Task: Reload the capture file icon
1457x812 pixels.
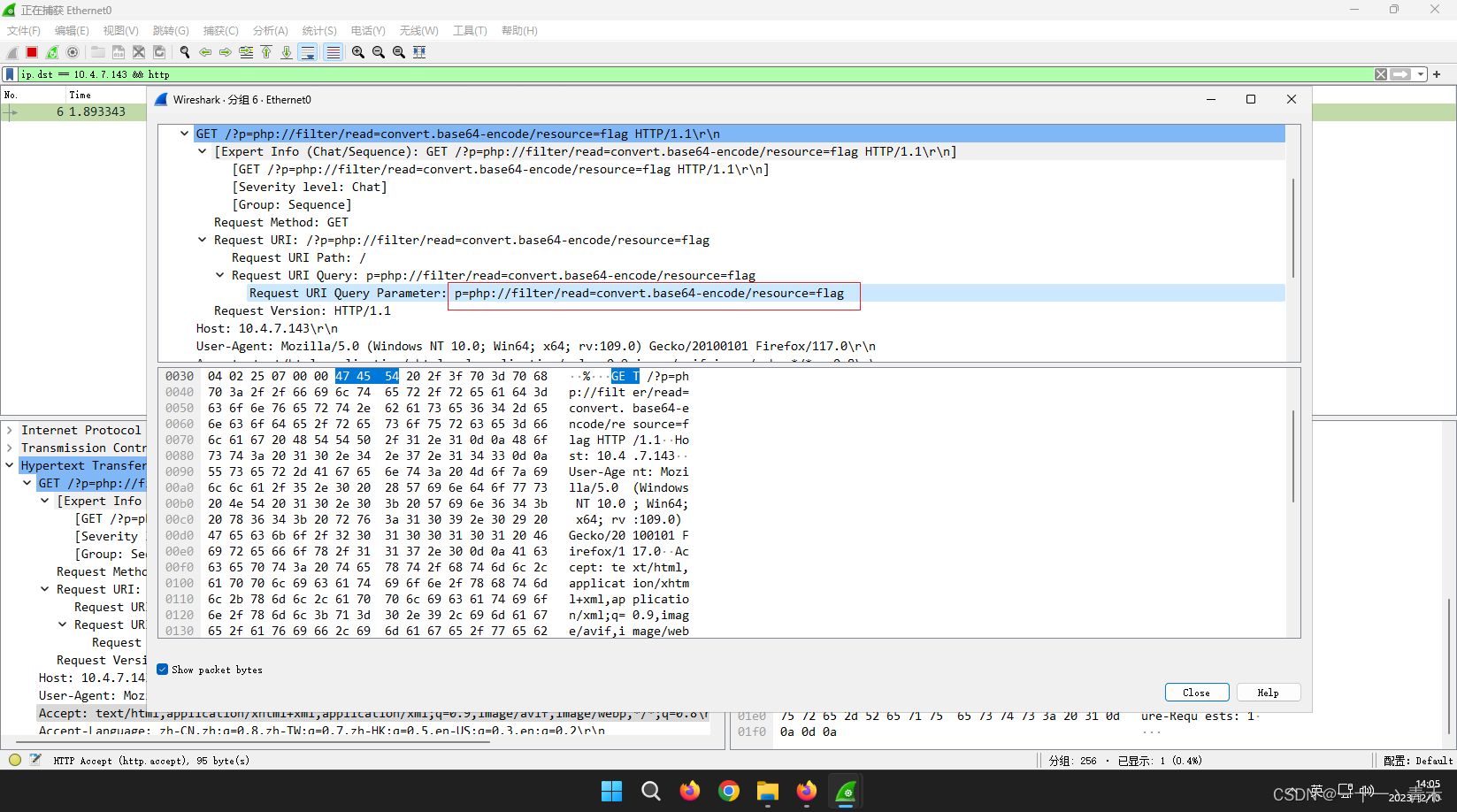Action: [x=159, y=52]
